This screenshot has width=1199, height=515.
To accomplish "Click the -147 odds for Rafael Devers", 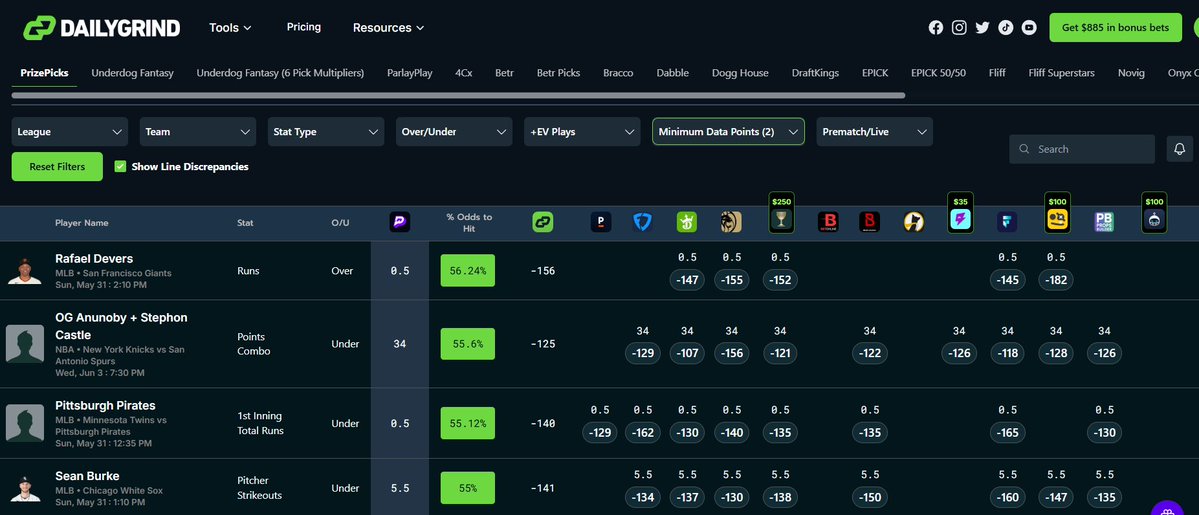I will [687, 280].
